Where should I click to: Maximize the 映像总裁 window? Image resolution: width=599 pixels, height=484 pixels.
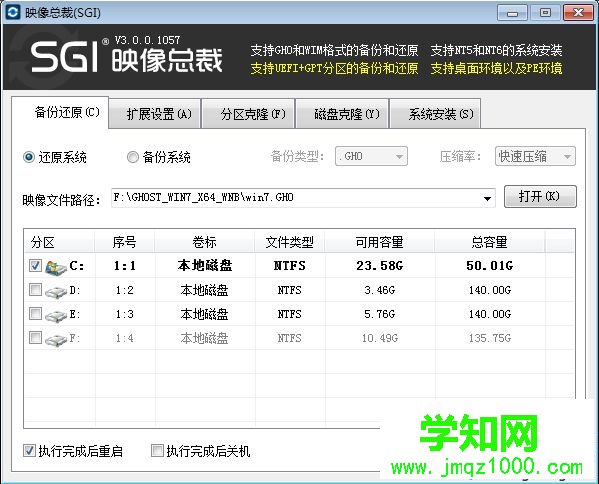coord(545,13)
